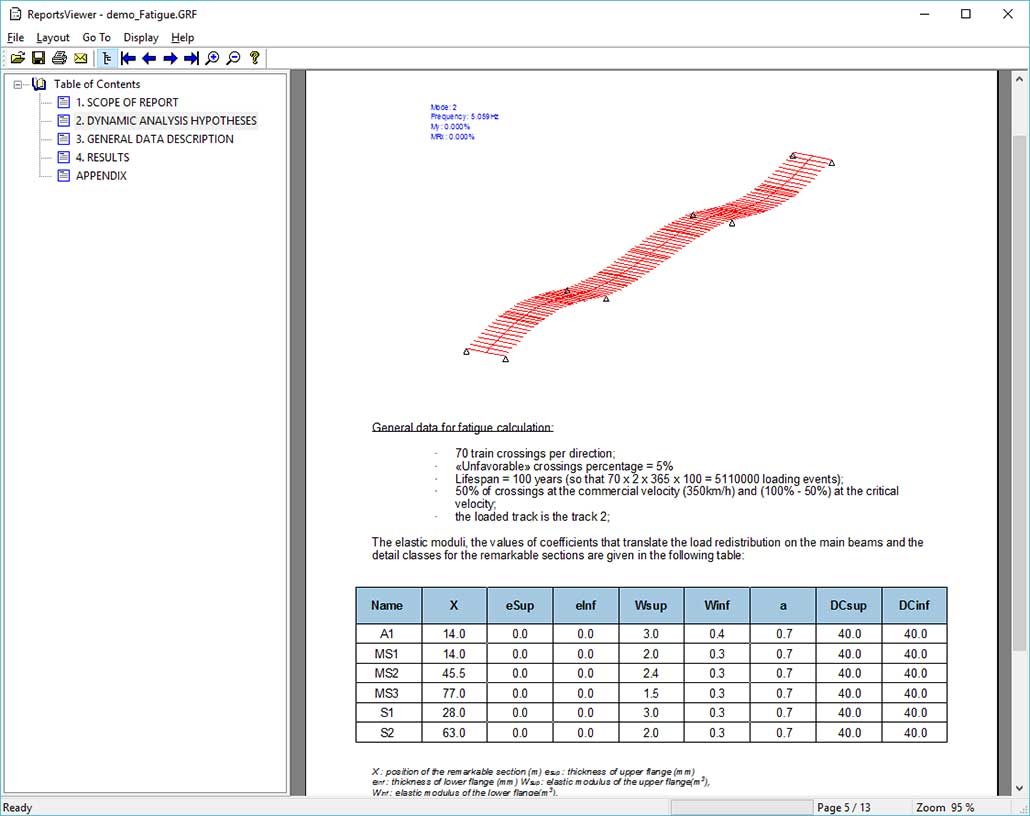Select 2. DYNAMIC ANALYSIS HYPOTHESES entry
This screenshot has width=1030, height=816.
(x=166, y=121)
